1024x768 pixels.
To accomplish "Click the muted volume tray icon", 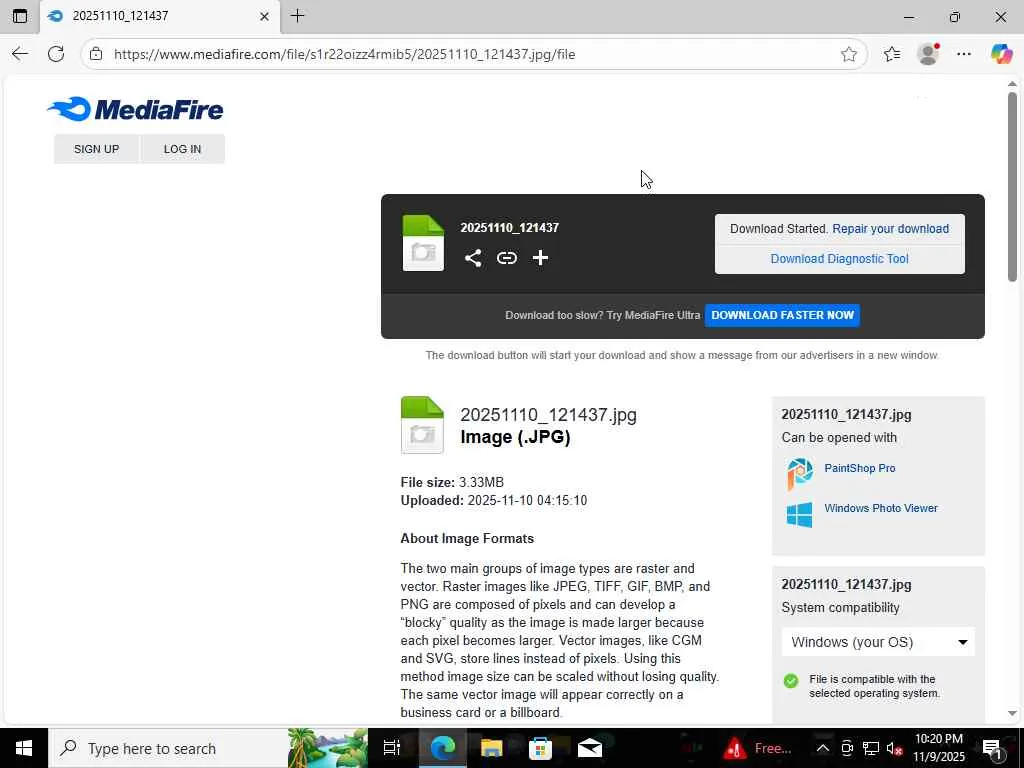I will [x=895, y=748].
